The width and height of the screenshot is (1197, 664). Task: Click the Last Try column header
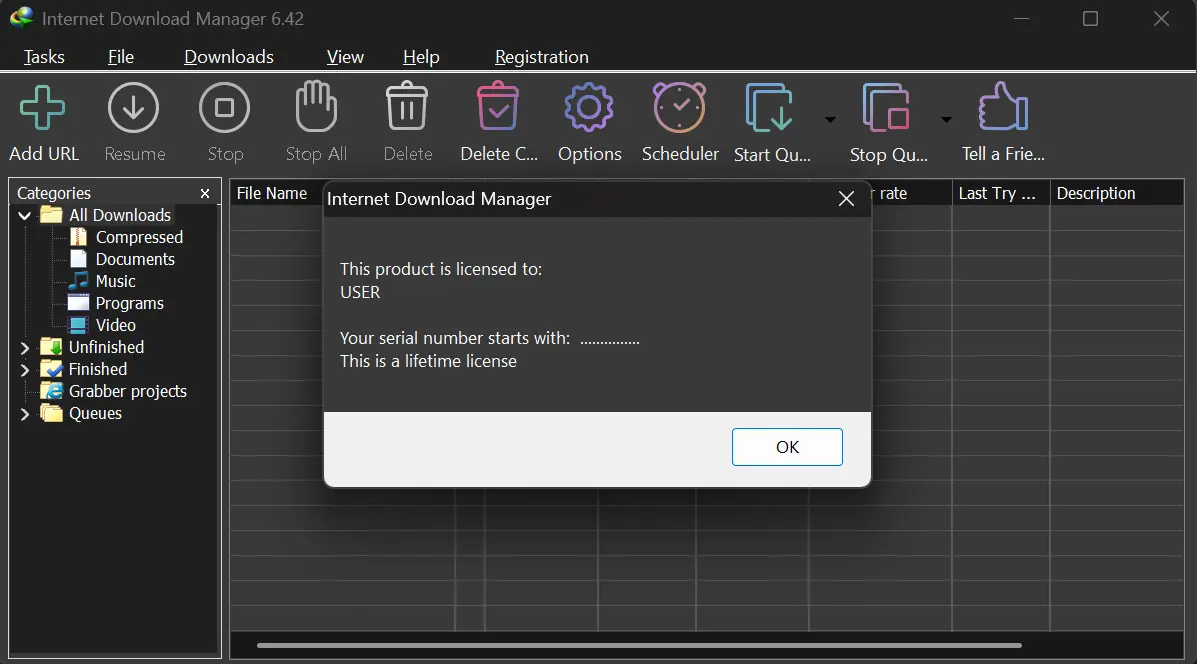coord(1000,193)
